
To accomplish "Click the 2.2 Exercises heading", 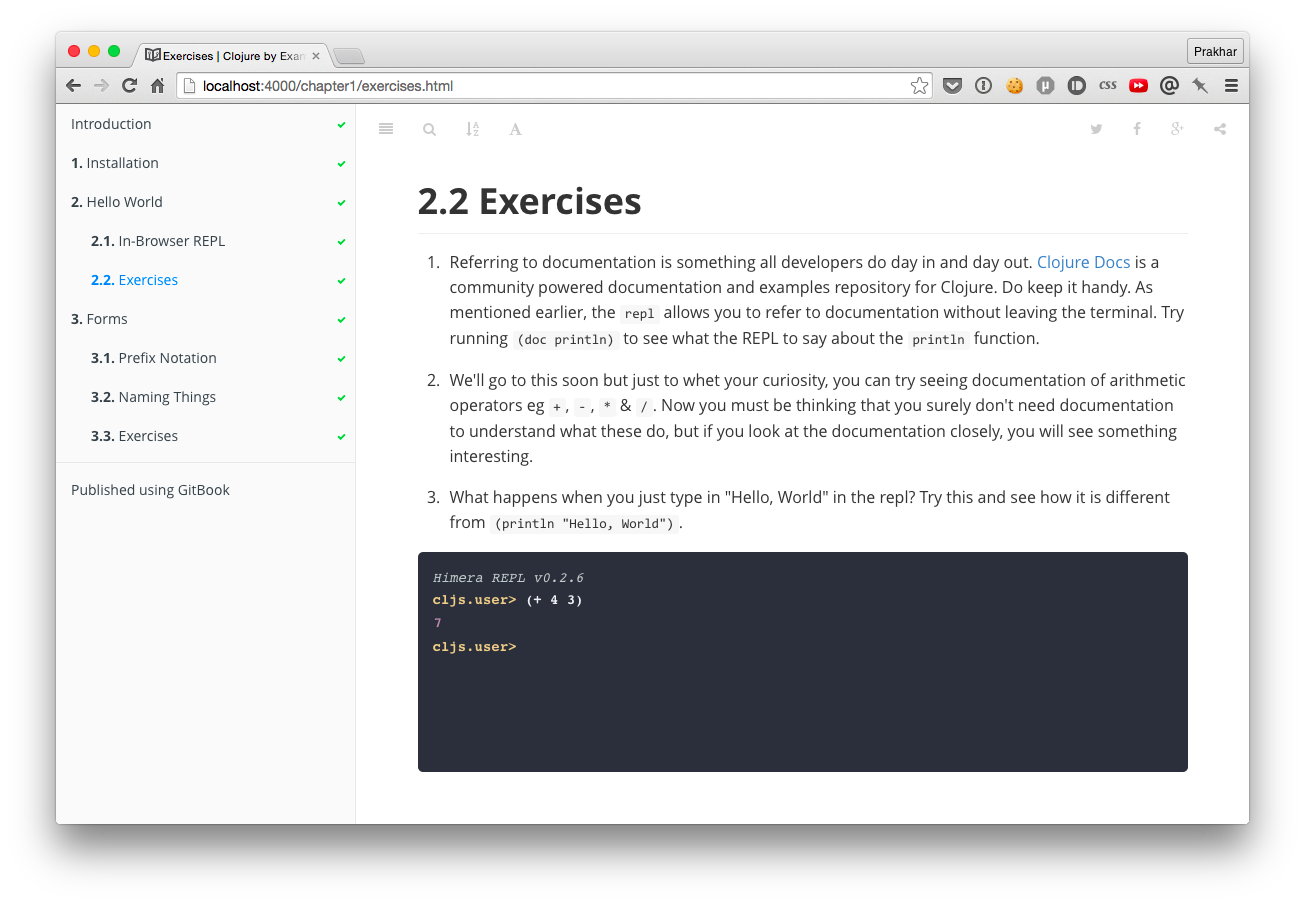I will coord(529,201).
